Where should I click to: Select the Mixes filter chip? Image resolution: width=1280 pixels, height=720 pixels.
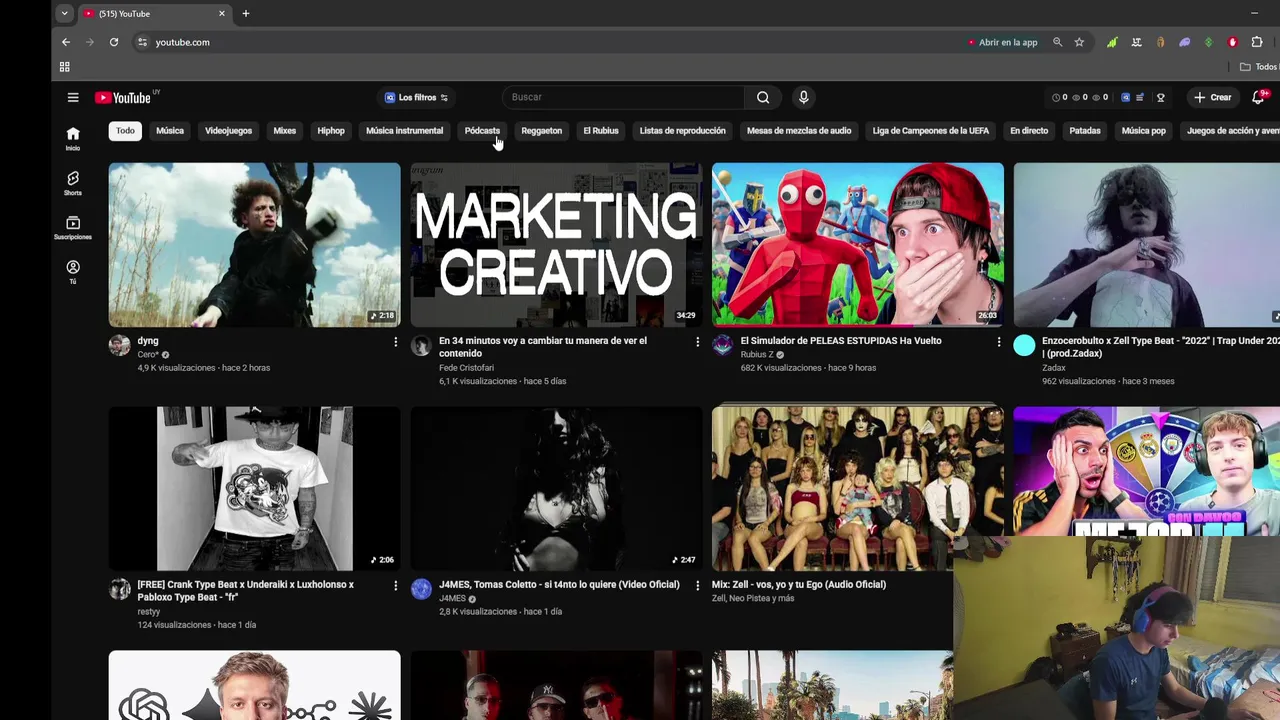[285, 131]
